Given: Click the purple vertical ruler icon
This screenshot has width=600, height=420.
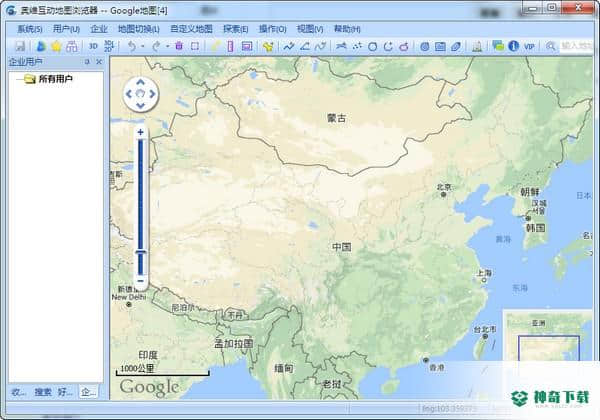Looking at the screenshot, I should [230, 47].
